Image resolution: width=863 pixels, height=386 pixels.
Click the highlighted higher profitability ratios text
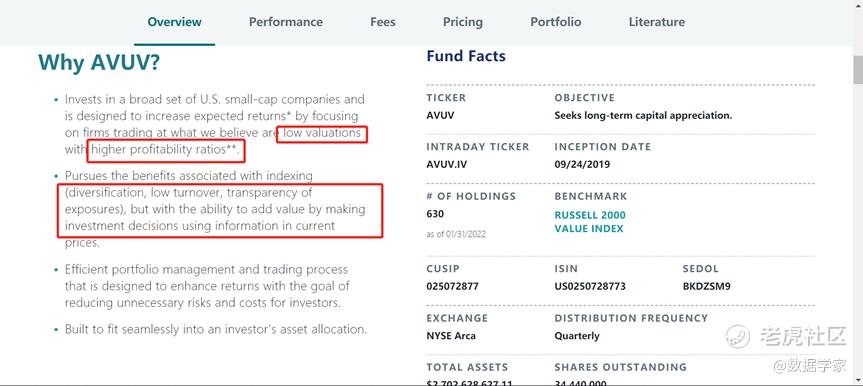pyautogui.click(x=166, y=149)
